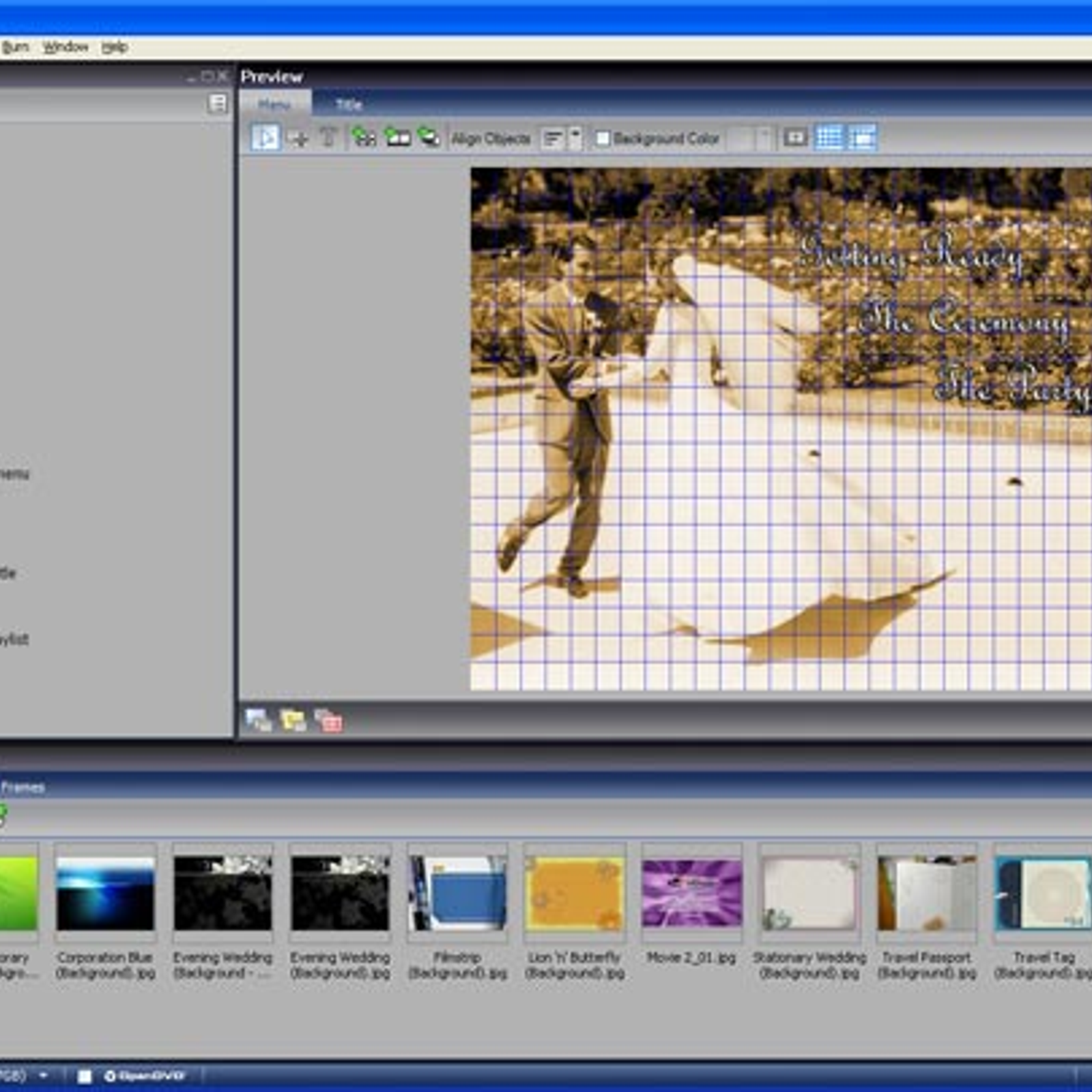Select the arrow selection tool in Preview toolbar

pyautogui.click(x=265, y=138)
